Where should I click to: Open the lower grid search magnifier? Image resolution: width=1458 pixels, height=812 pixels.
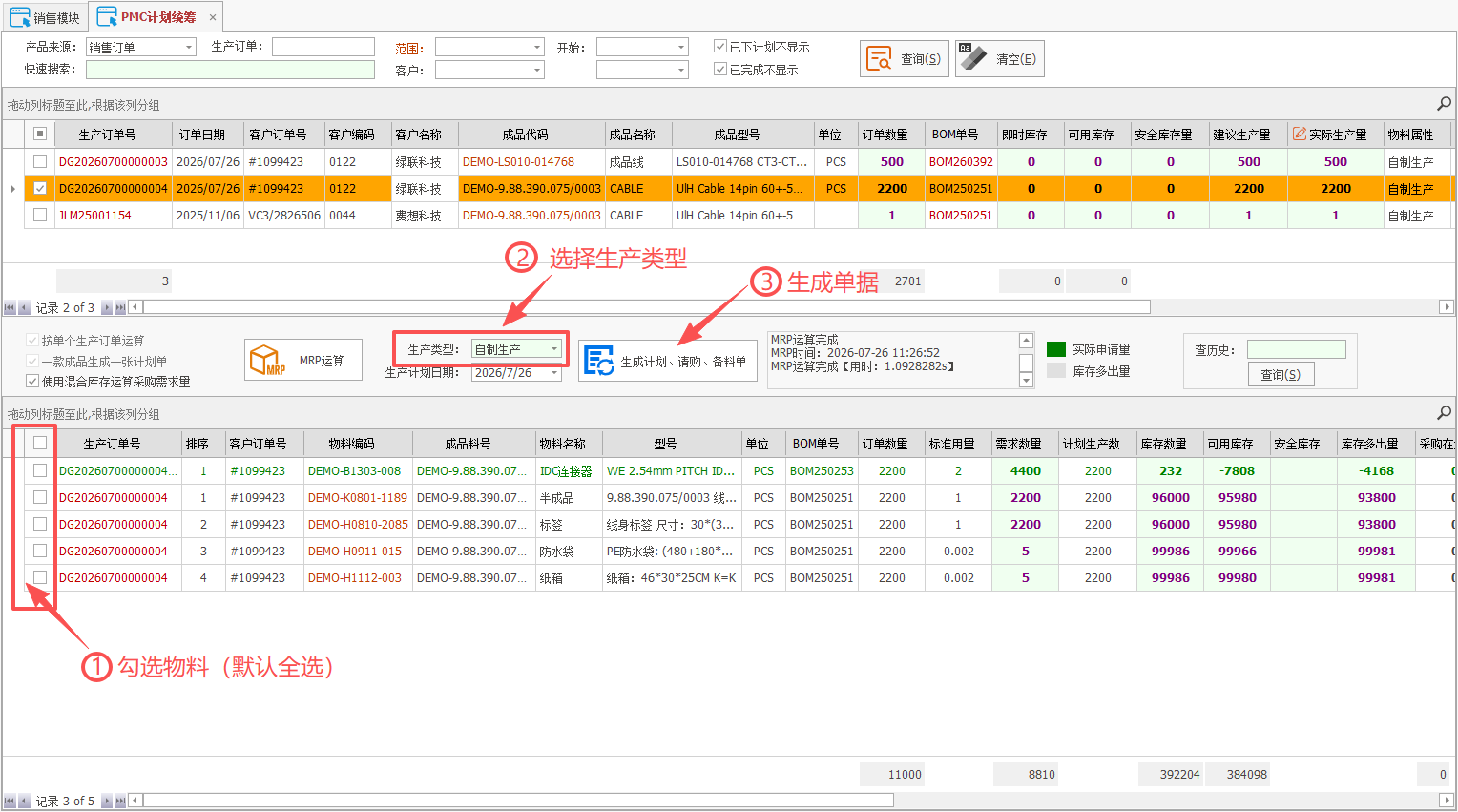1445,413
